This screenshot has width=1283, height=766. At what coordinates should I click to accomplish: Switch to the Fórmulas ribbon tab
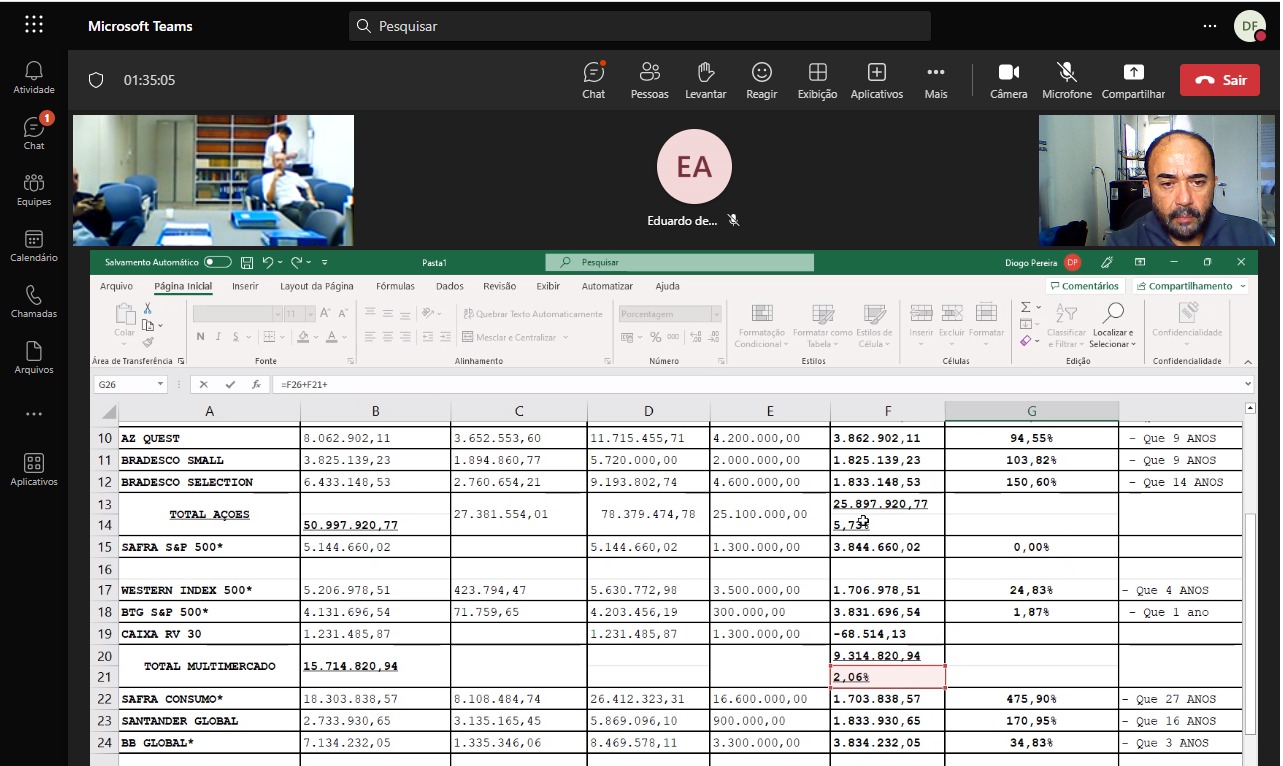click(395, 286)
